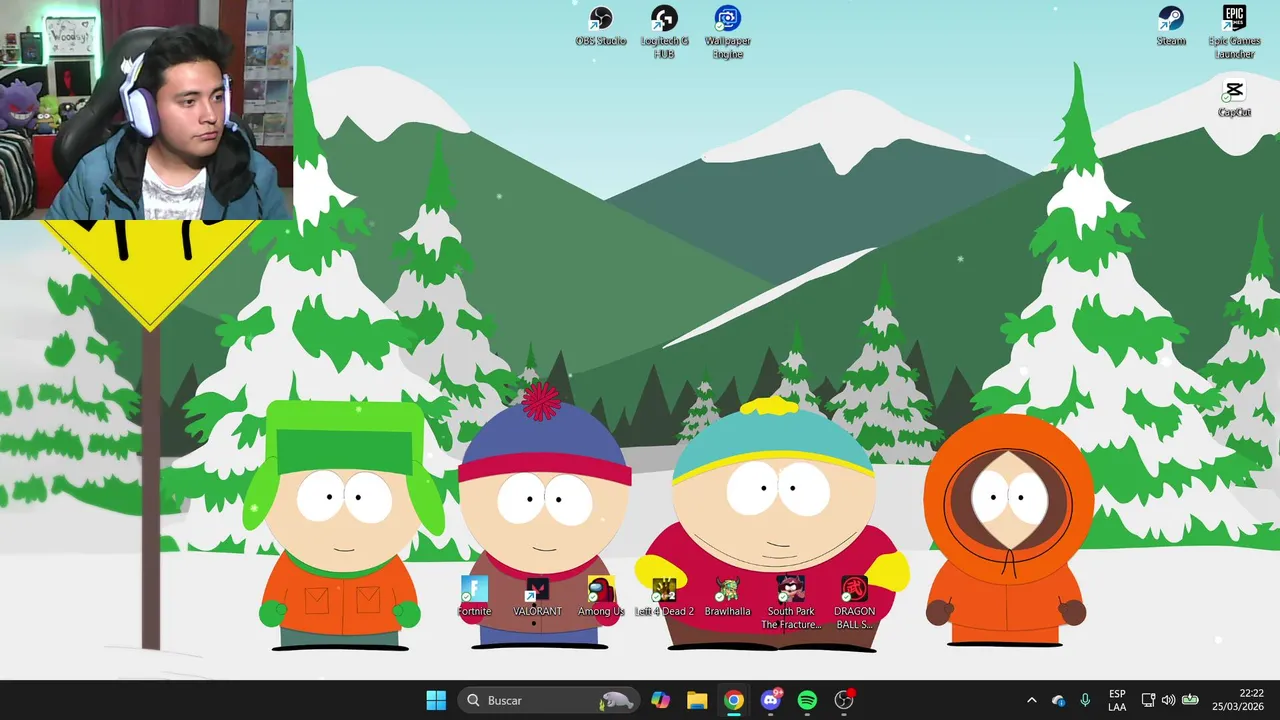1280x720 pixels.
Task: Select South Park The Fractured shortcut
Action: point(791,603)
